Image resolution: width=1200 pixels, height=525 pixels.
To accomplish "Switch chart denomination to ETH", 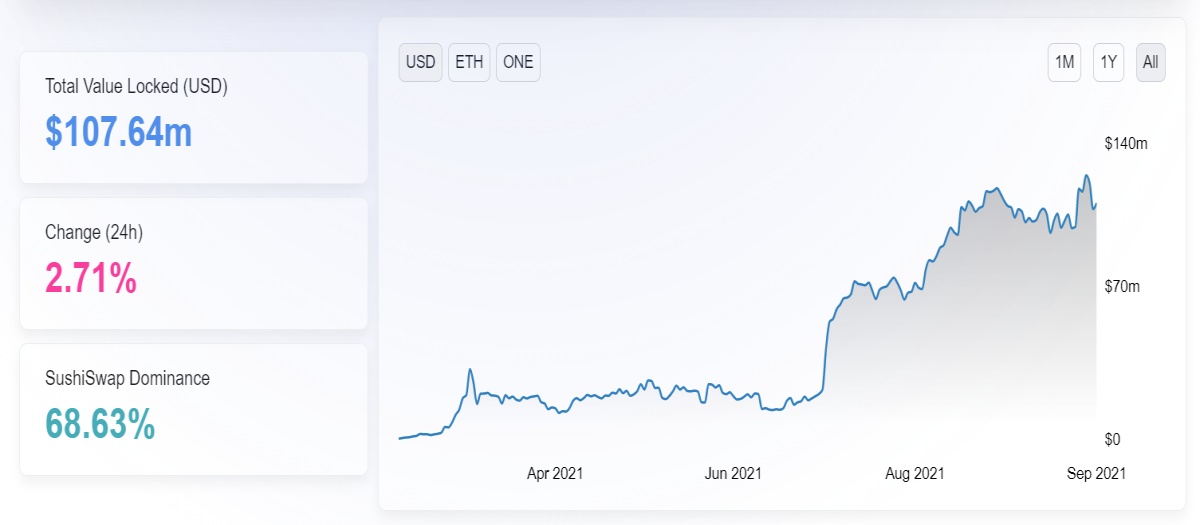I will point(469,62).
